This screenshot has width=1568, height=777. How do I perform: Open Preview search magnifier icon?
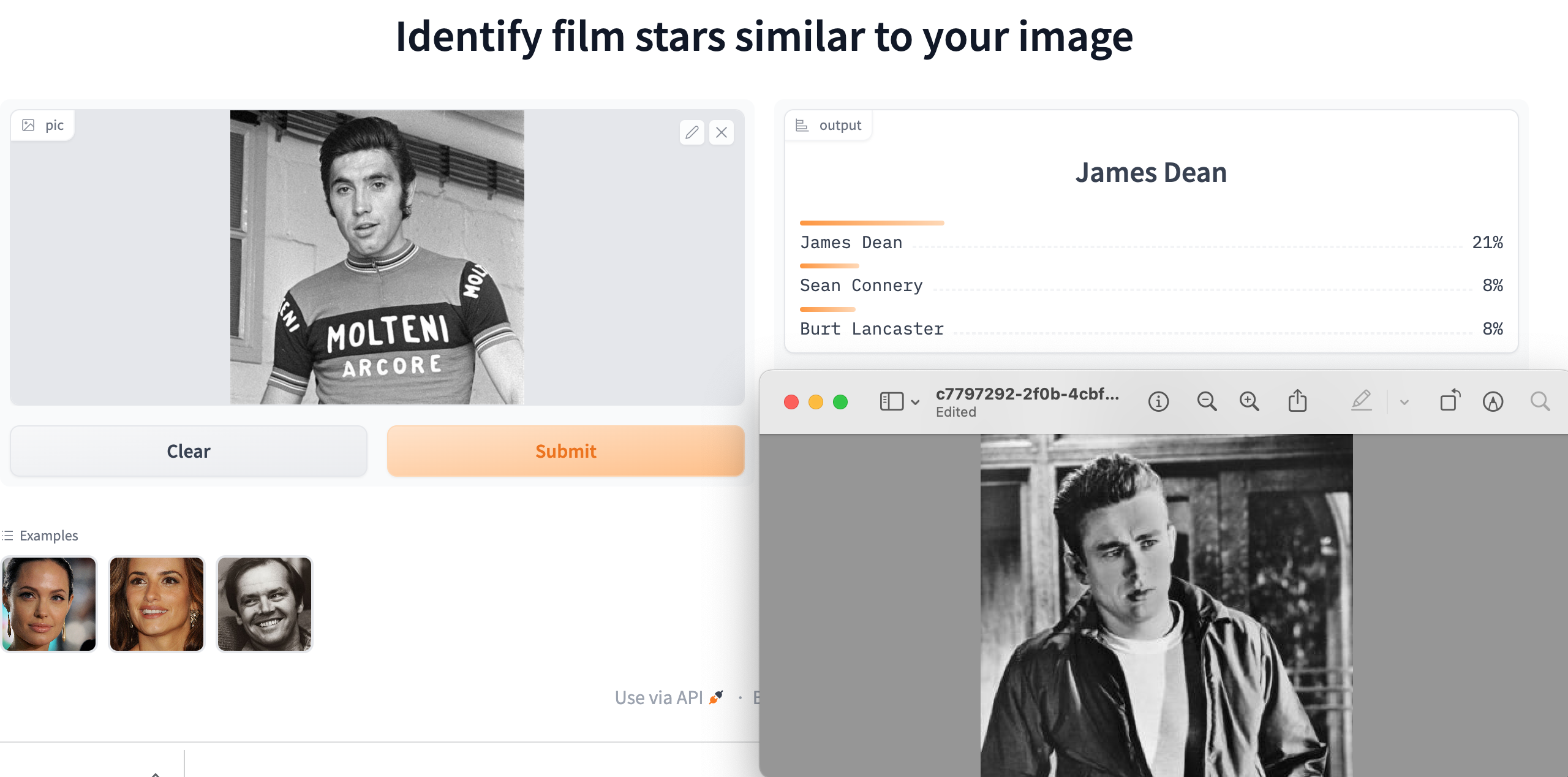click(x=1540, y=402)
